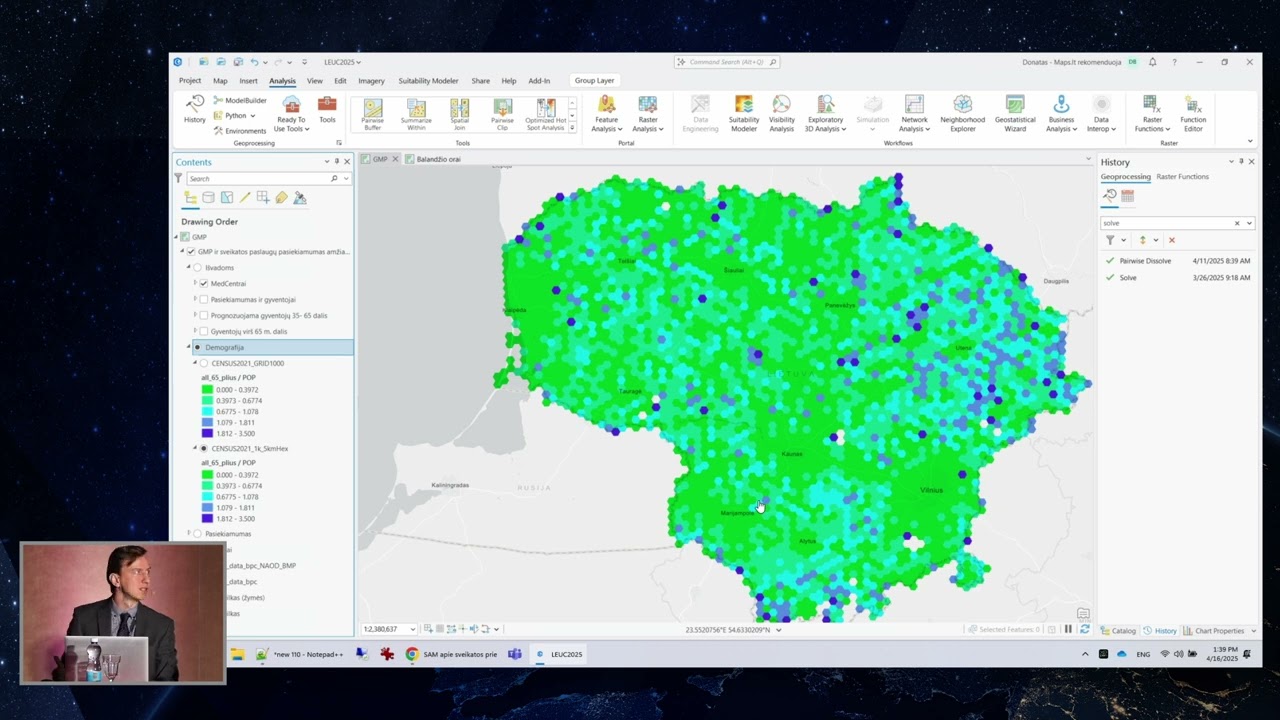Show history in calendar view icon
The width and height of the screenshot is (1280, 720).
click(x=1128, y=196)
